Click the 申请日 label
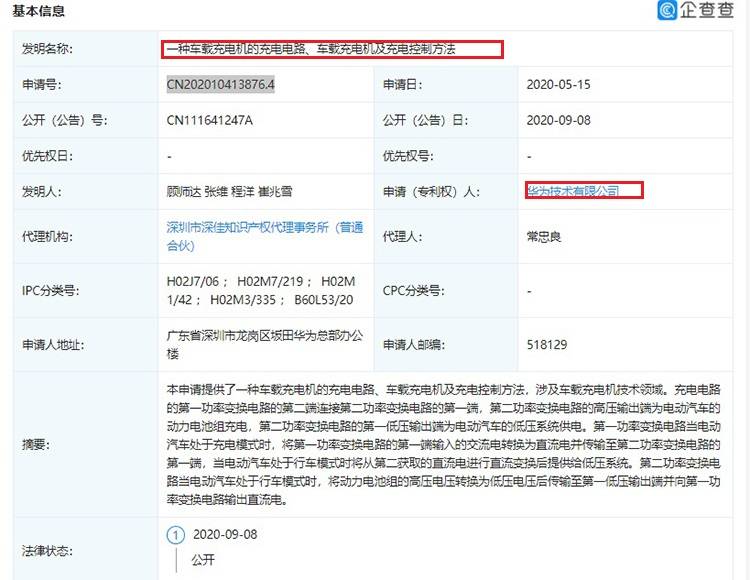 coord(402,85)
